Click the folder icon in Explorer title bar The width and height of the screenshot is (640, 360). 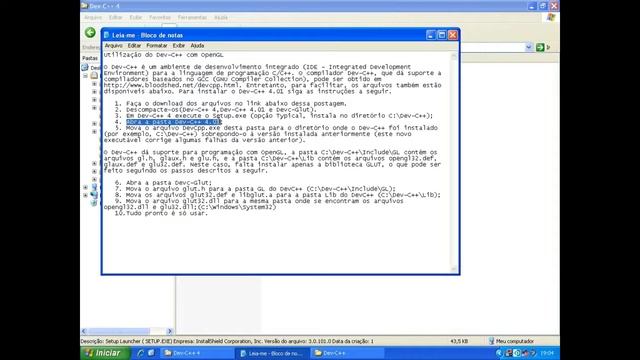[x=84, y=6]
